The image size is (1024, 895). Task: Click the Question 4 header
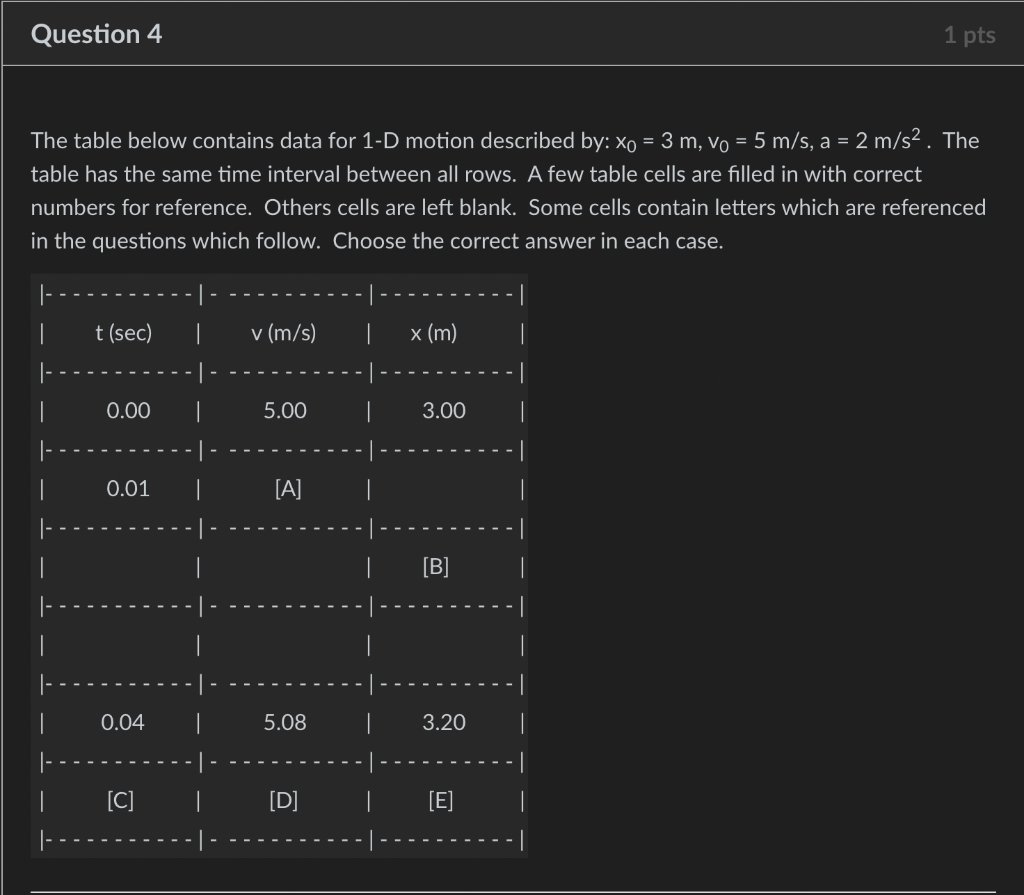(95, 33)
